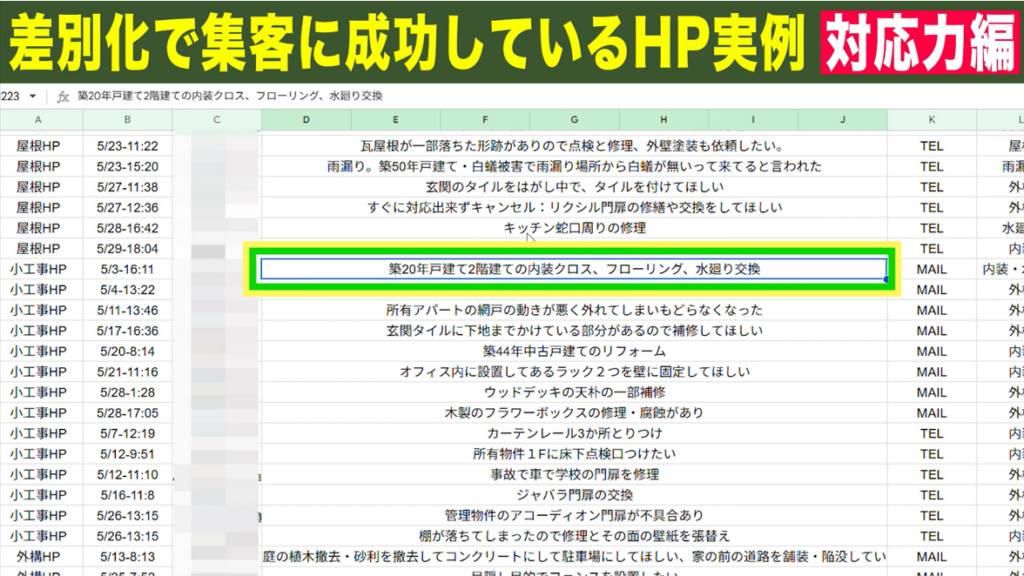This screenshot has height=576, width=1024.
Task: Select the 小工事HP cell dated 5/3-16:11
Action: point(38,269)
